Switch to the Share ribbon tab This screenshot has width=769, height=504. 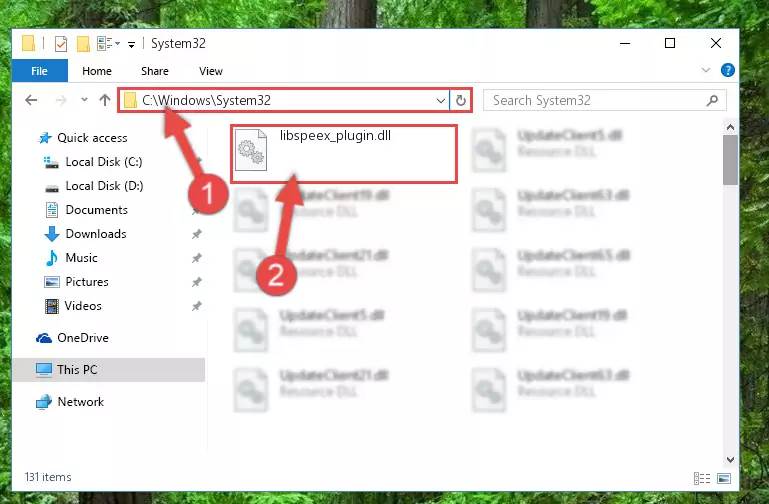[155, 71]
